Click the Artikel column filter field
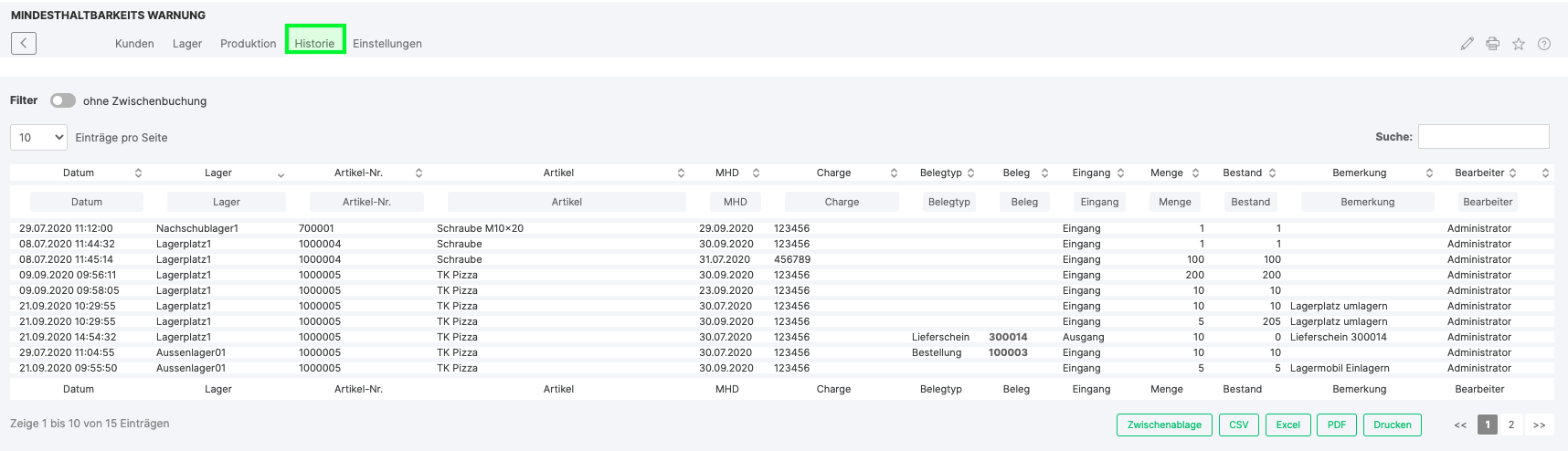Image resolution: width=1568 pixels, height=451 pixels. [567, 202]
